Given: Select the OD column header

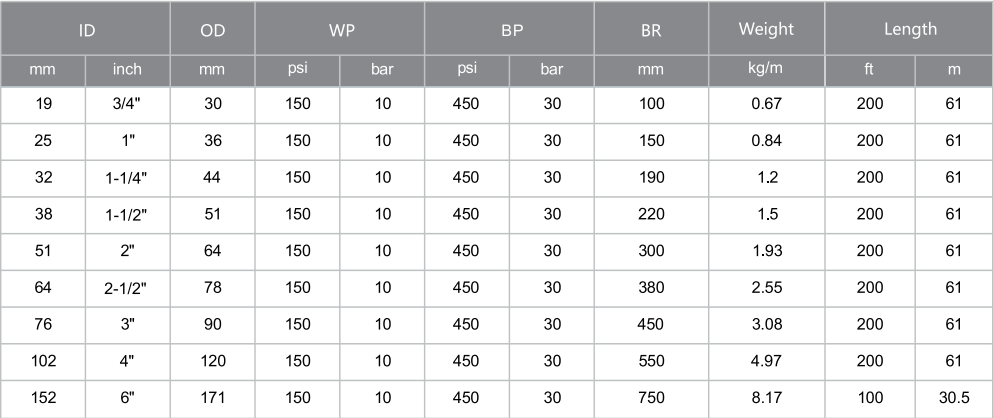Looking at the screenshot, I should [213, 28].
